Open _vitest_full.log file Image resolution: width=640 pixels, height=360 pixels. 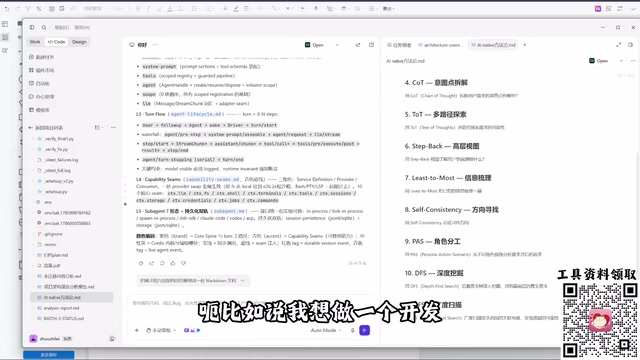pos(57,171)
